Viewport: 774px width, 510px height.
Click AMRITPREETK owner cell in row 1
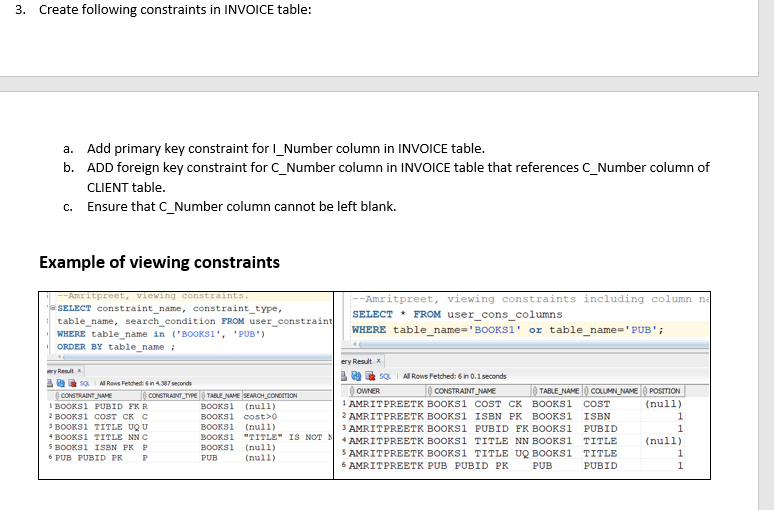(386, 404)
